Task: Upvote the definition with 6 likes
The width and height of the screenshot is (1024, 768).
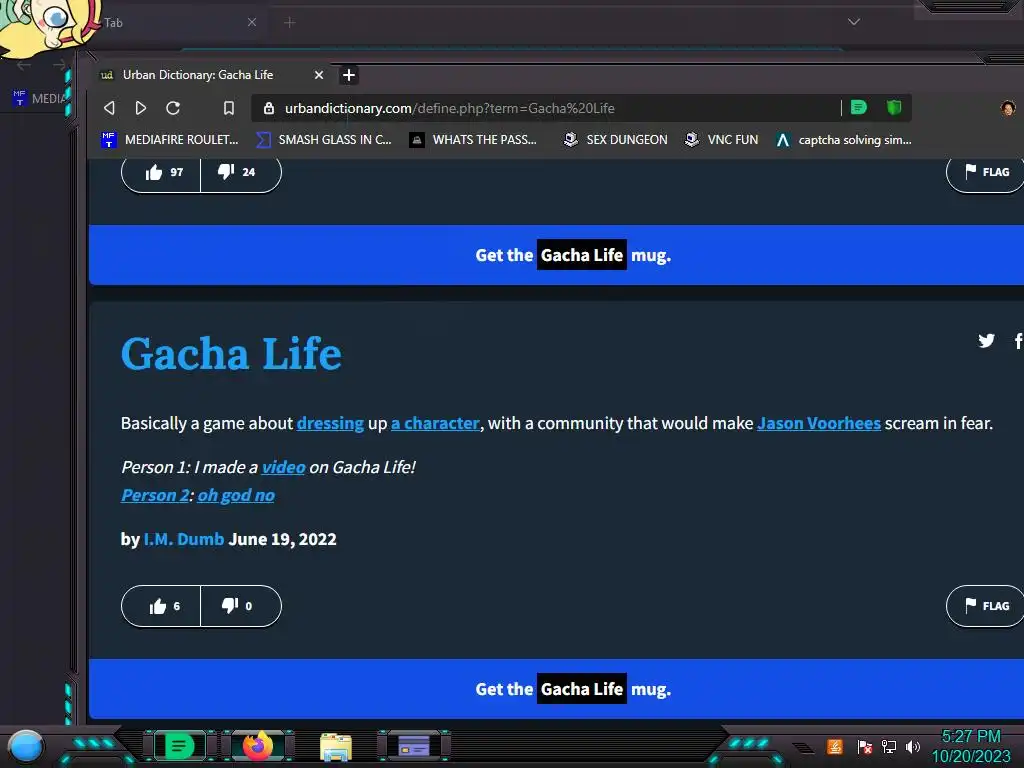Action: click(161, 606)
